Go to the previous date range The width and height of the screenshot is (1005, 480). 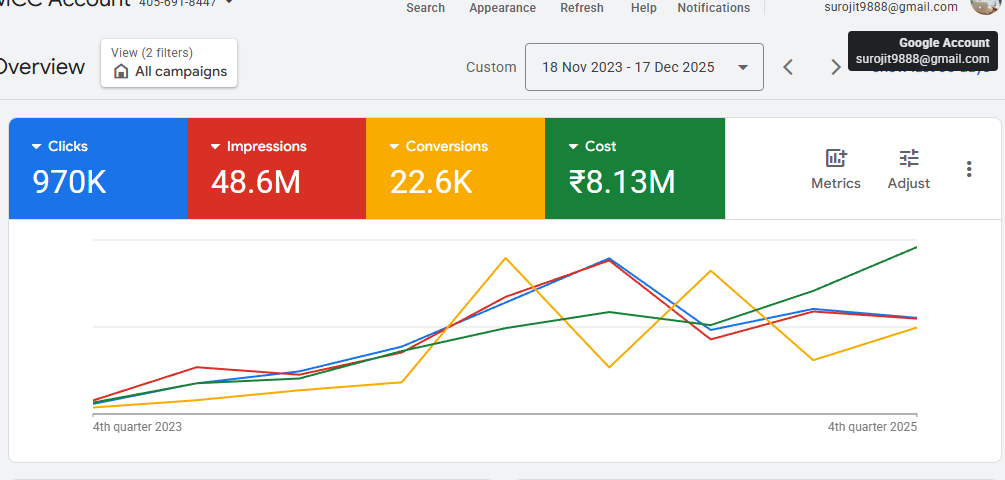[788, 67]
